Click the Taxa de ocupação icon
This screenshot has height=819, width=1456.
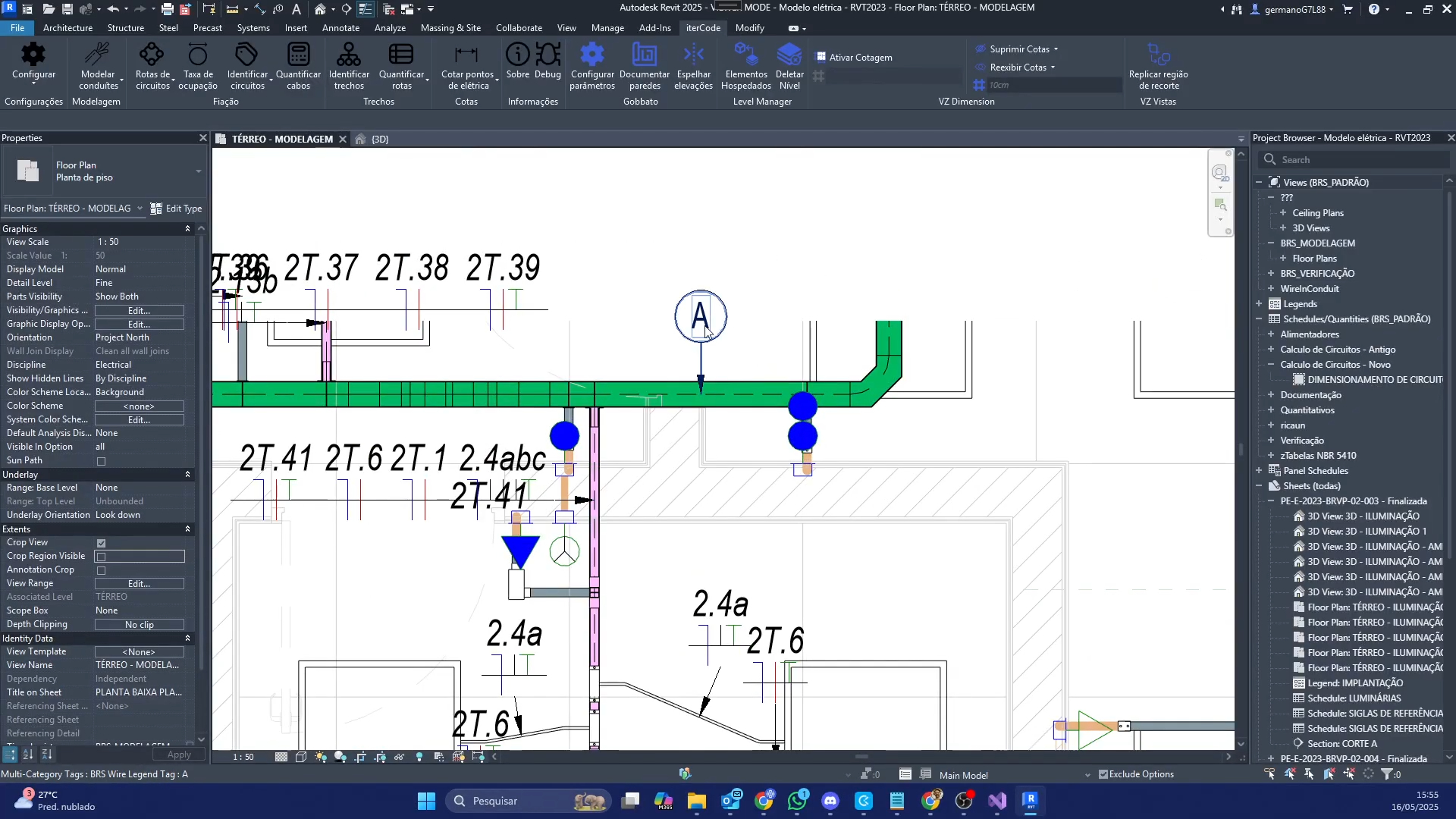tap(198, 55)
